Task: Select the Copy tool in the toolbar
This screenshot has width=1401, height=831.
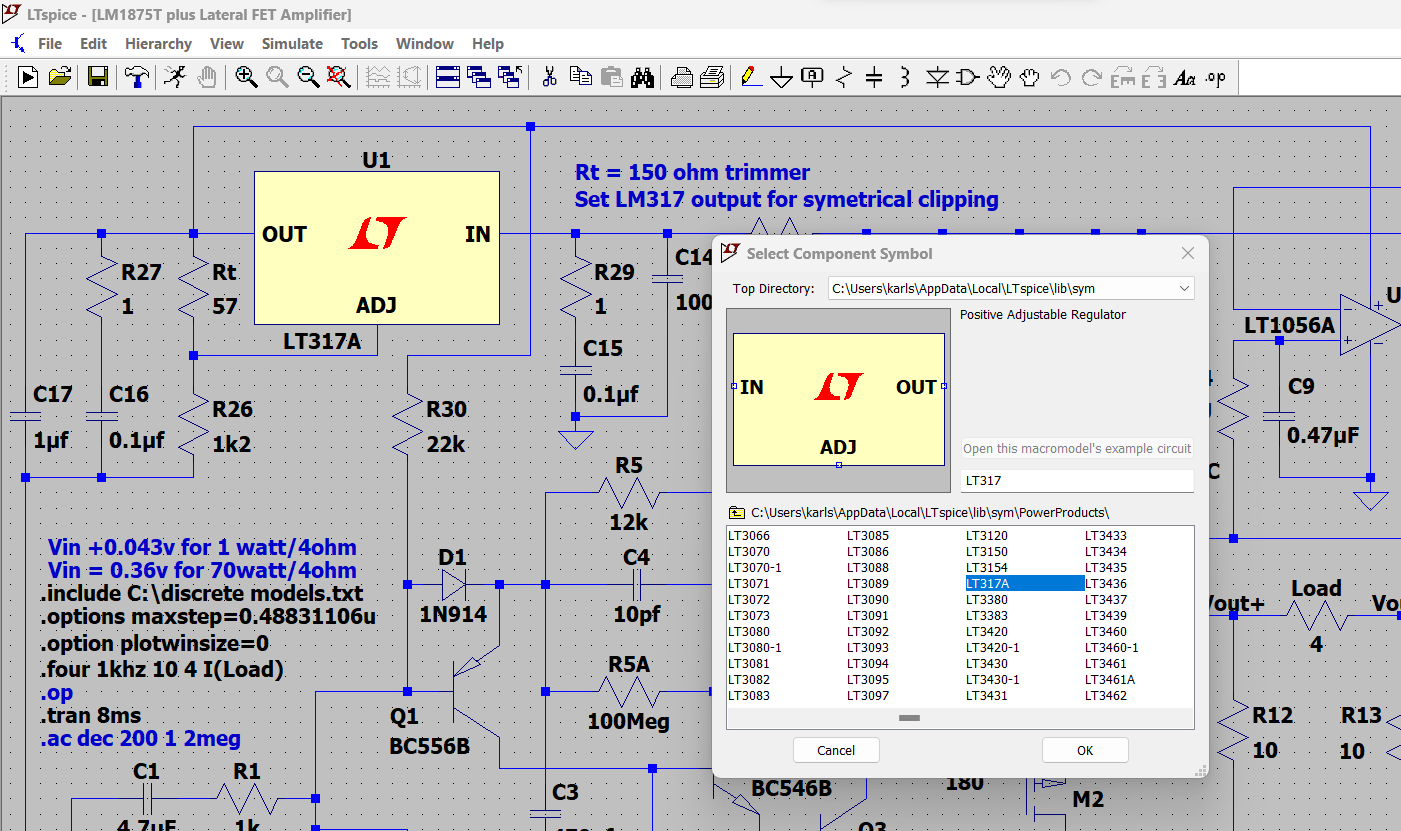Action: [580, 76]
